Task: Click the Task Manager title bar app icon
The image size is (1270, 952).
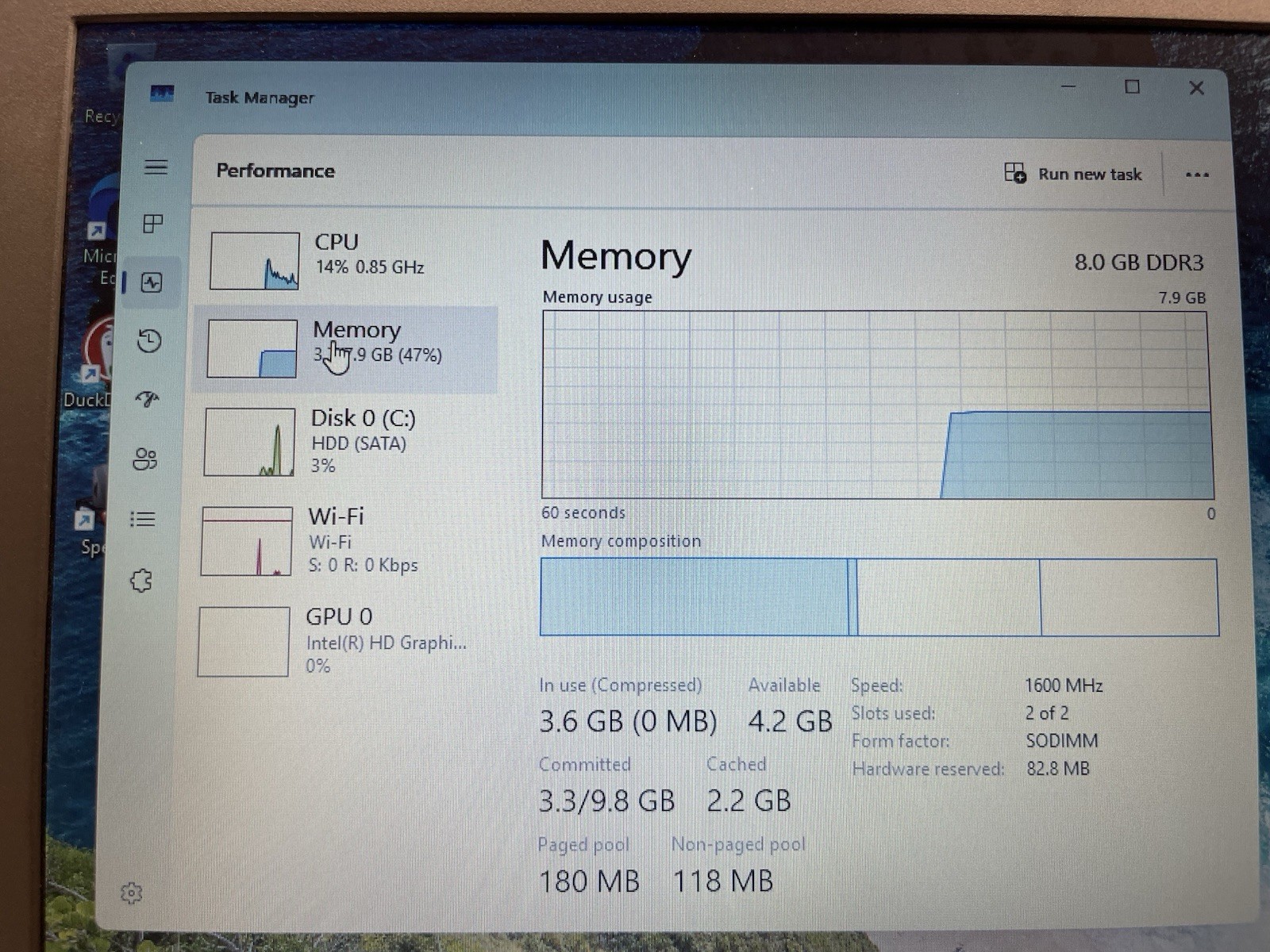Action: (x=162, y=94)
